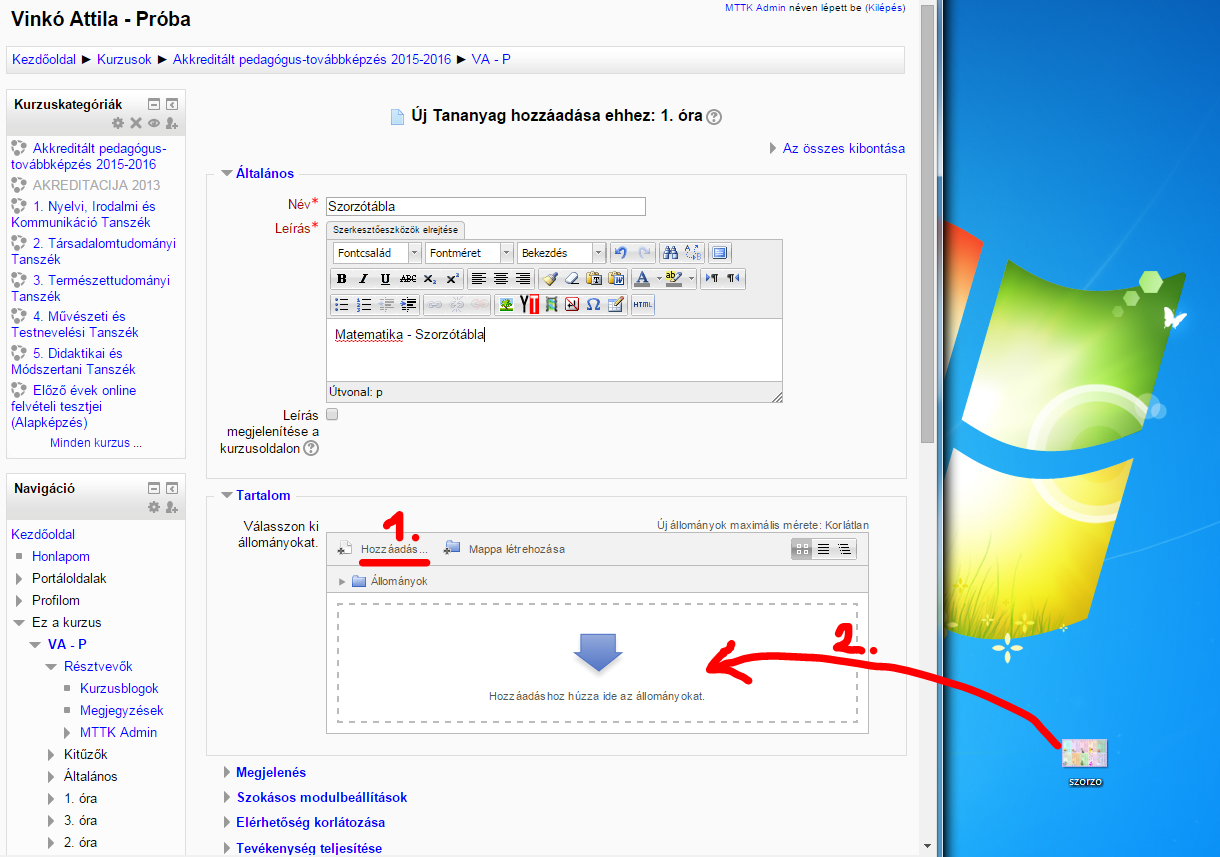Image resolution: width=1220 pixels, height=857 pixels.
Task: Insert an ordered numbered list
Action: coord(364,305)
